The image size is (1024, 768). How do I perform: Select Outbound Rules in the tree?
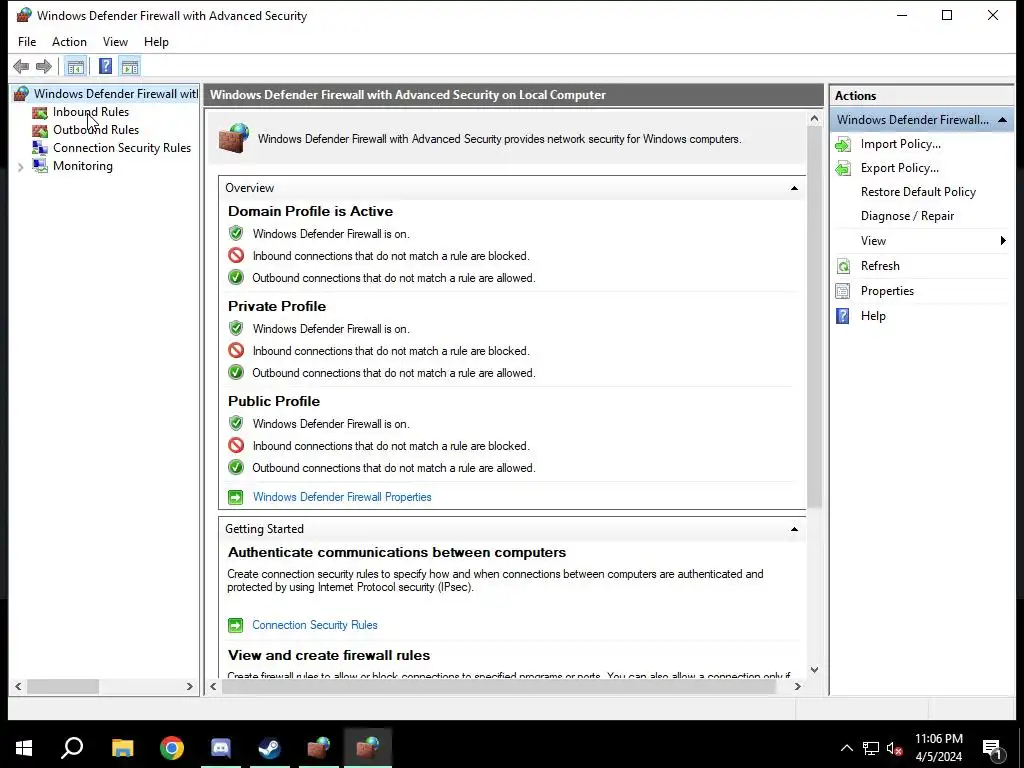[x=96, y=130]
